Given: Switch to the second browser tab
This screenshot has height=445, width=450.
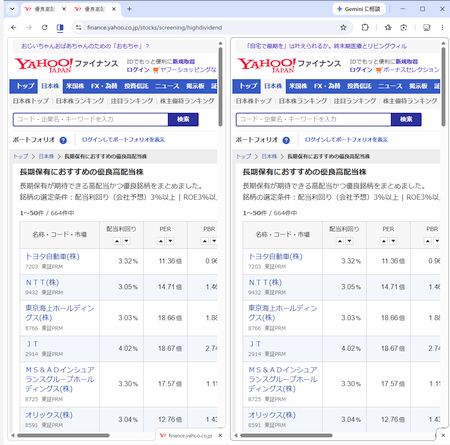Looking at the screenshot, I should pos(94,9).
